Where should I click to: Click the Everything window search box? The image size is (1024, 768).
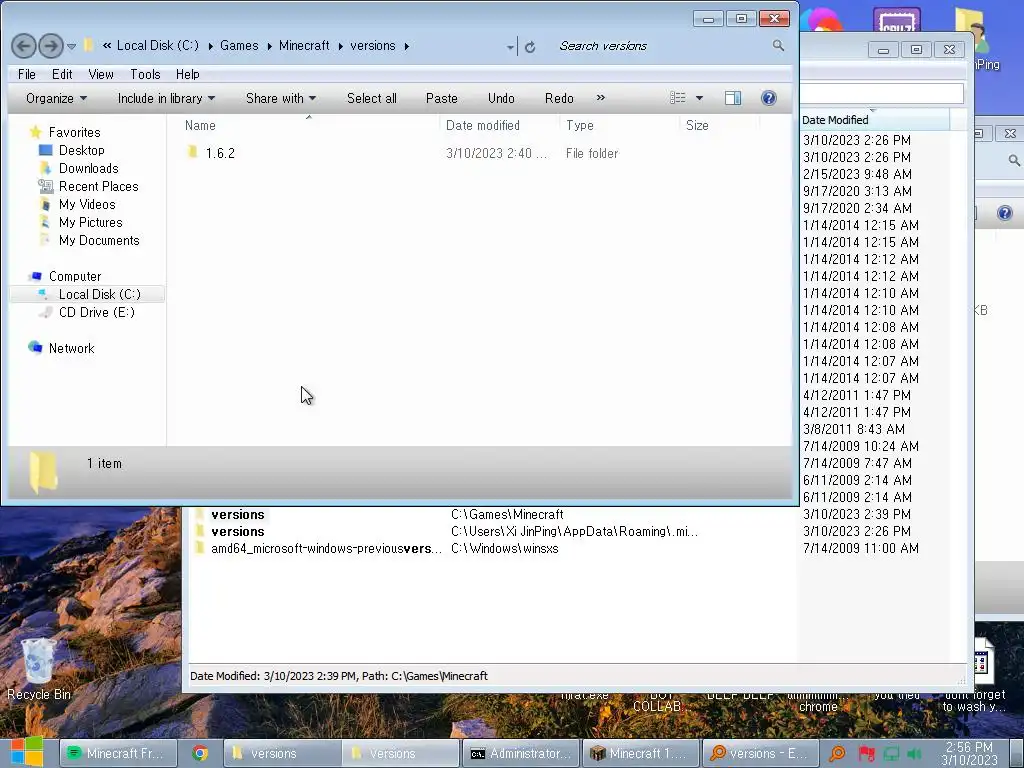pos(882,93)
